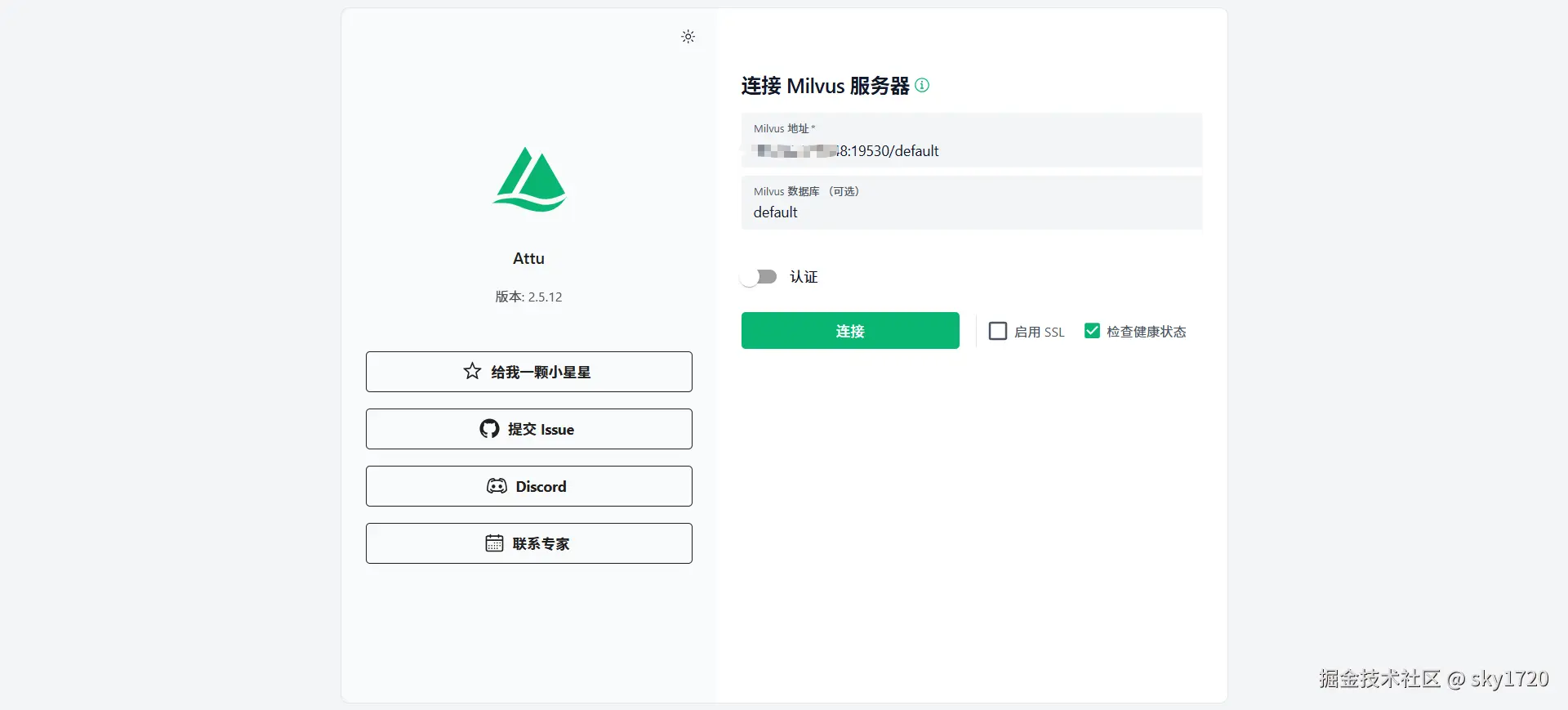Click the info icon beside 连接 Milvus 服务器
This screenshot has height=710, width=1568.
pos(922,85)
